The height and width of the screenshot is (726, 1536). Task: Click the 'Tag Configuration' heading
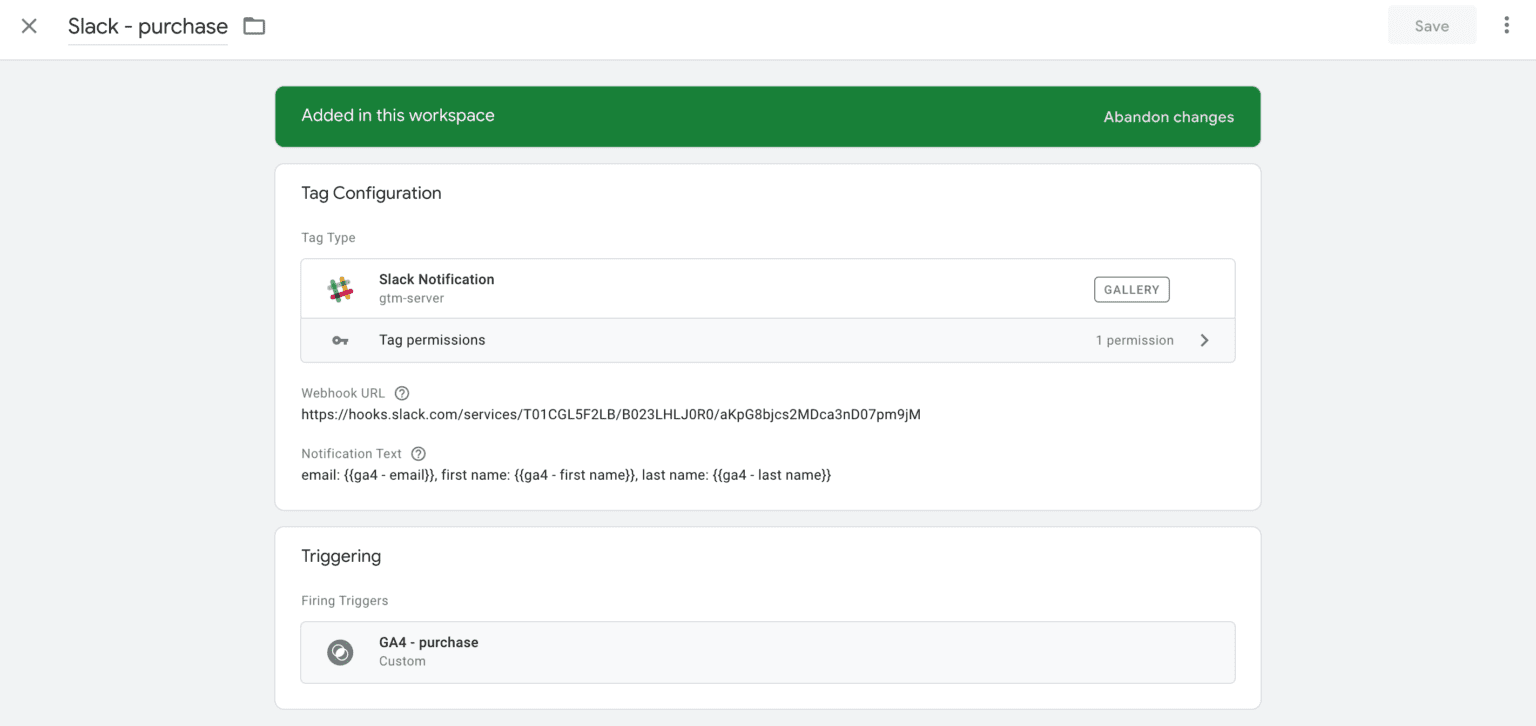tap(371, 193)
